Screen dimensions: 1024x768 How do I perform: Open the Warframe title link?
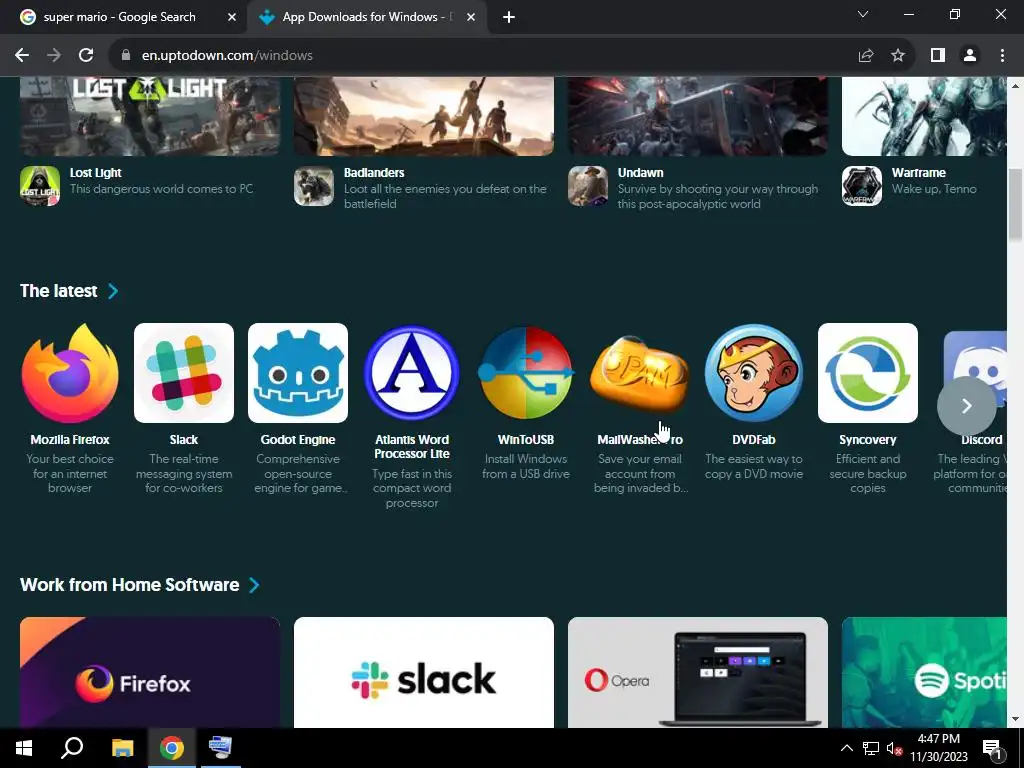919,172
